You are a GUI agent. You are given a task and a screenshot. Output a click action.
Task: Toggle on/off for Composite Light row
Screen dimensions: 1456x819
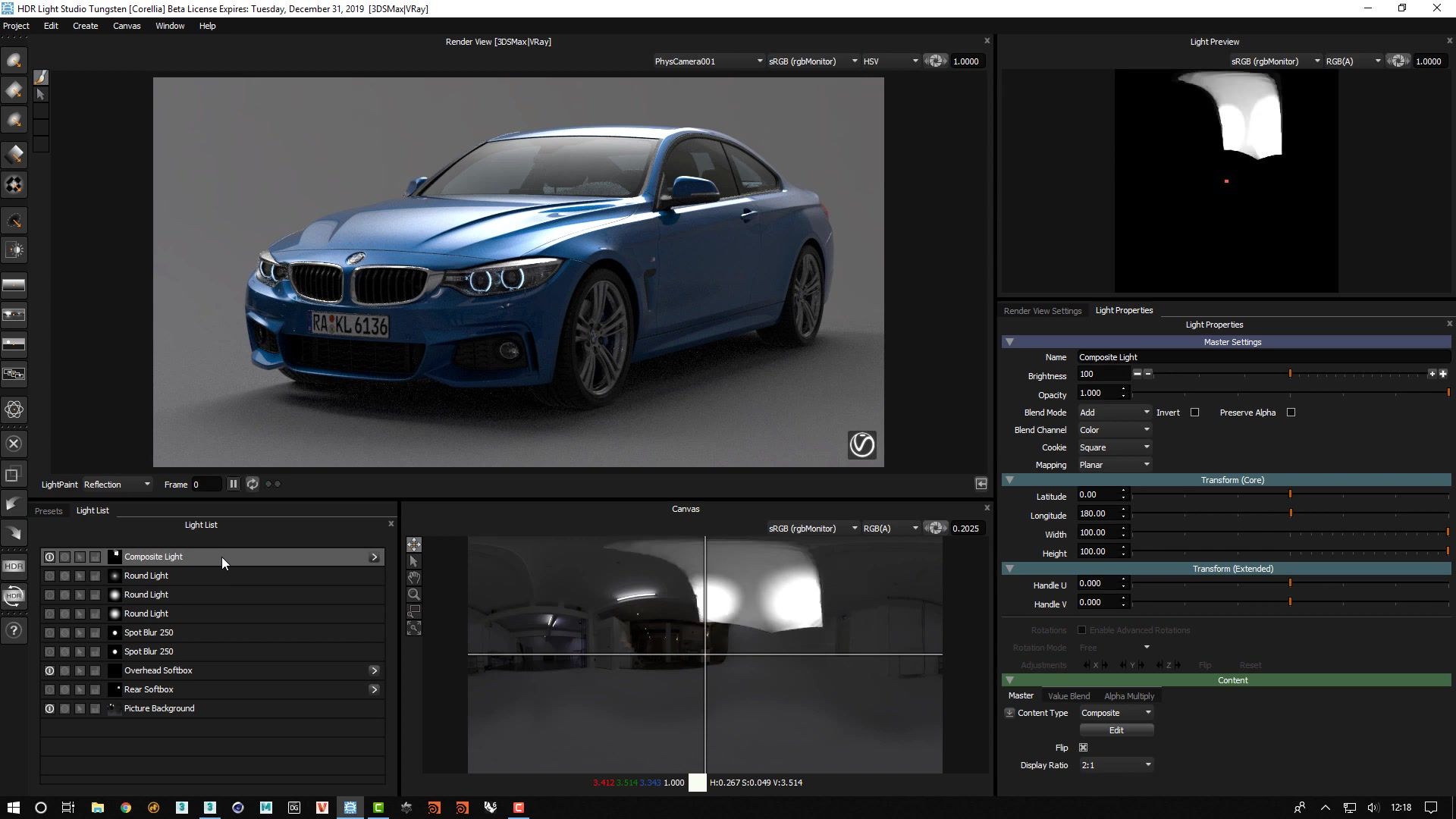click(x=49, y=557)
